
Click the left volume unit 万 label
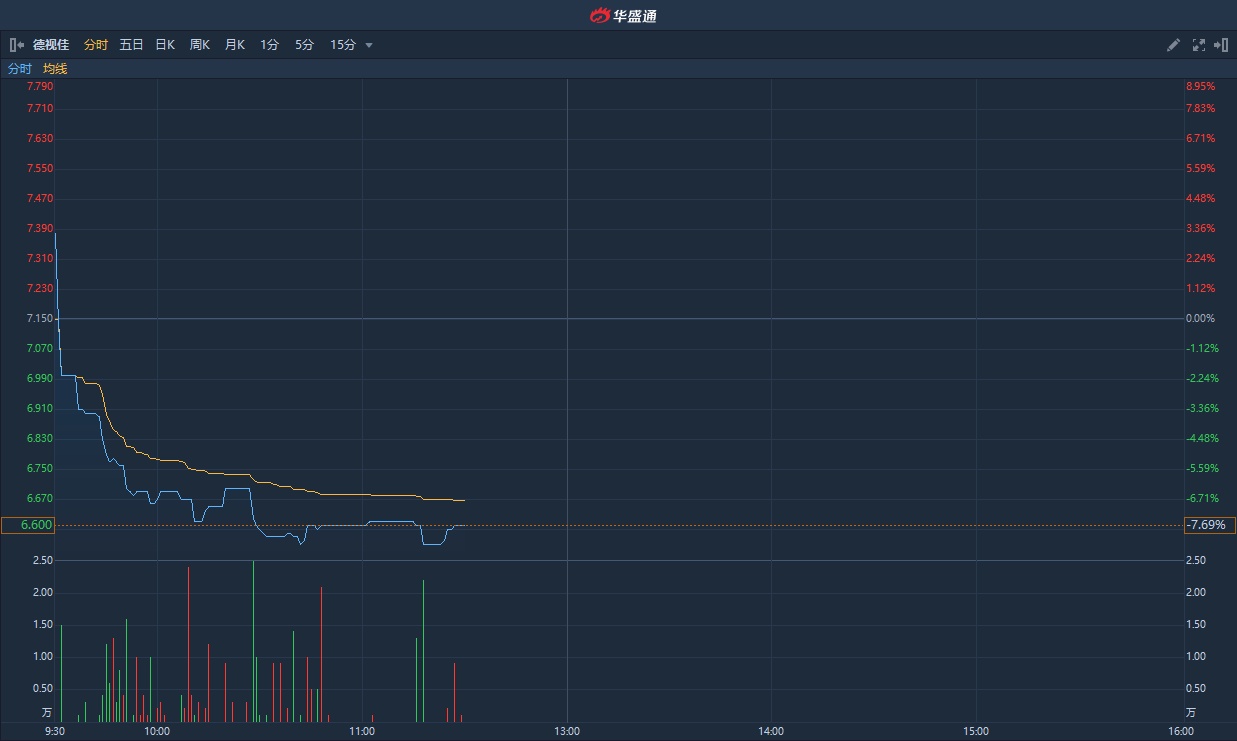click(46, 712)
